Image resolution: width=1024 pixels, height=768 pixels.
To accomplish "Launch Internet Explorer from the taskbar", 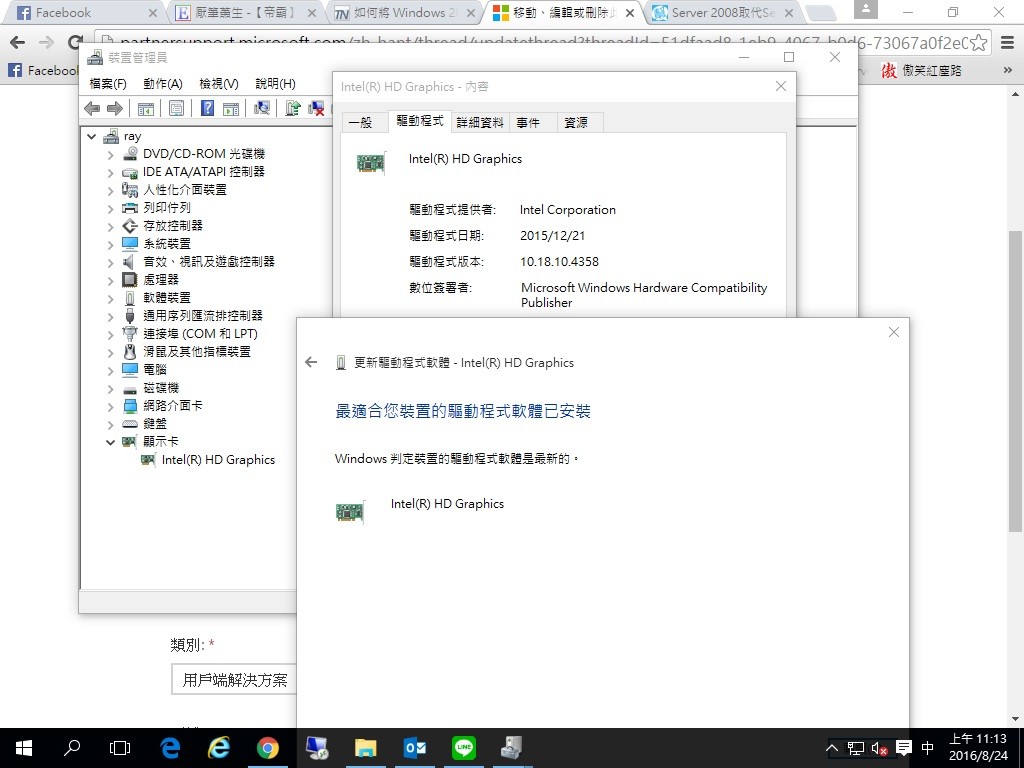I will [x=219, y=748].
